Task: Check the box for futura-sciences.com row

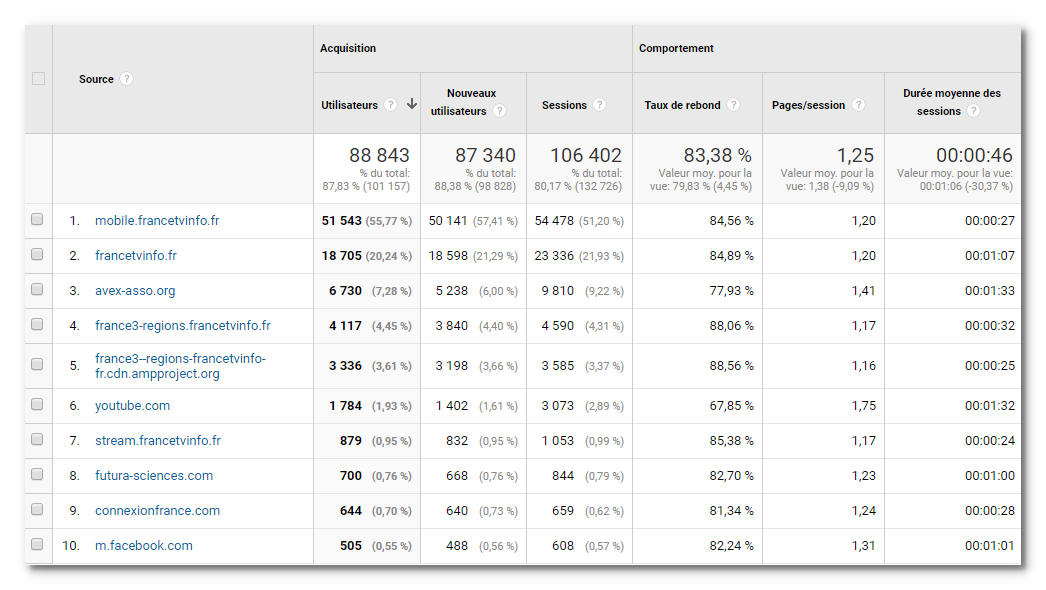Action: [37, 475]
